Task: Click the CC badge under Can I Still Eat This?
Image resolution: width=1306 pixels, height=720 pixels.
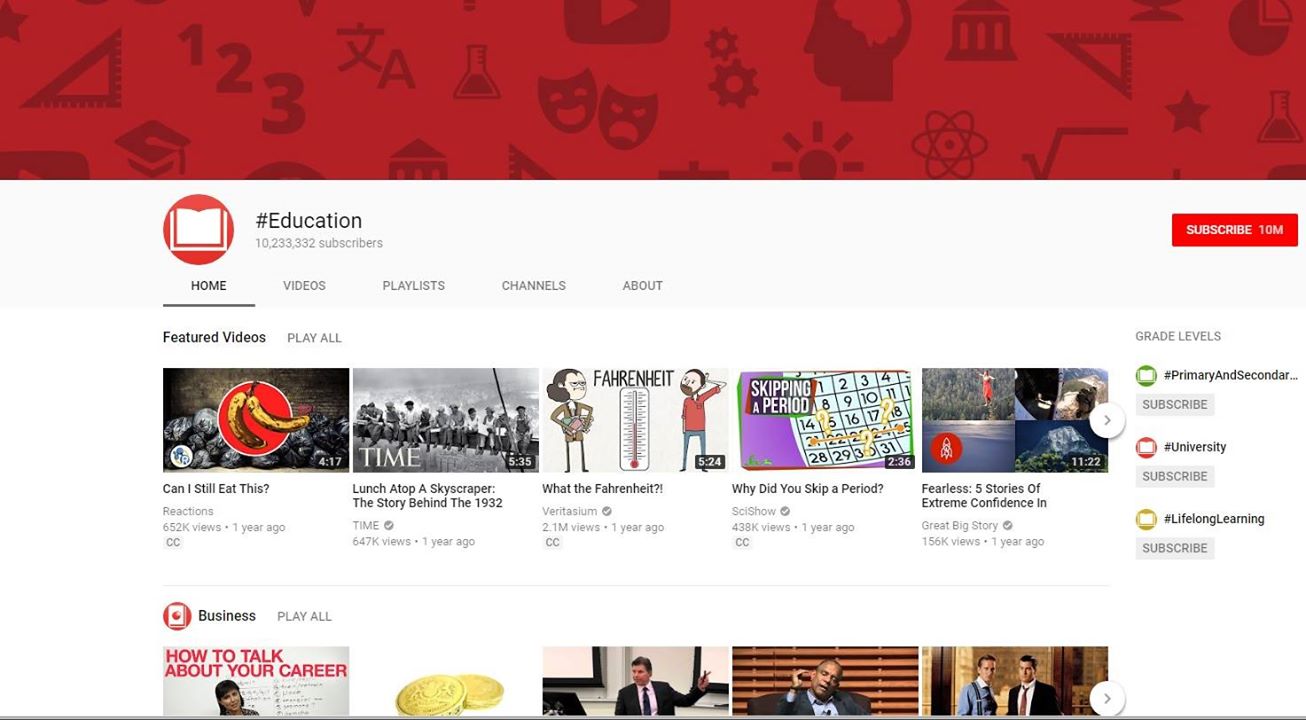Action: [x=173, y=542]
